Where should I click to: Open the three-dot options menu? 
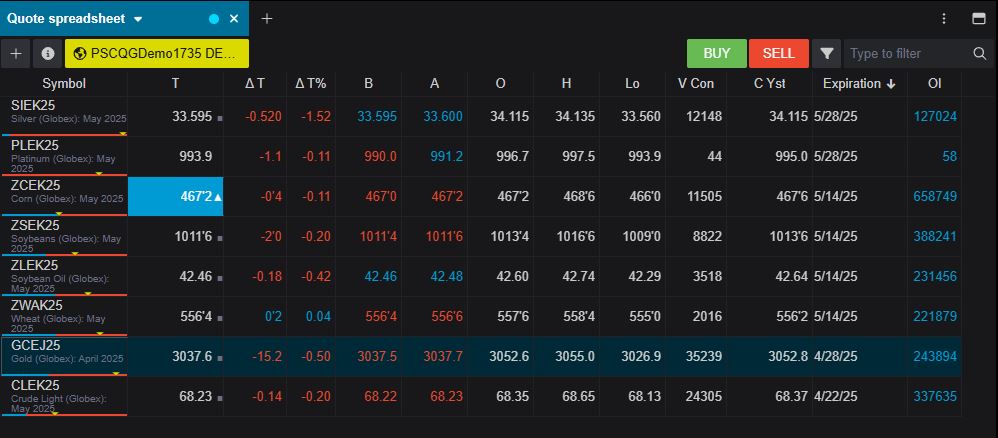(x=944, y=18)
